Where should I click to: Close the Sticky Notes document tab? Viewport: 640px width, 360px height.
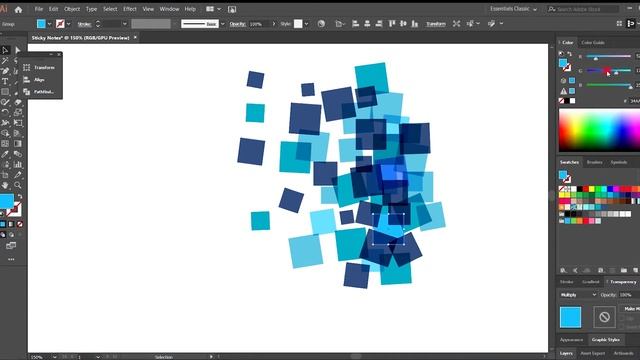click(x=135, y=38)
